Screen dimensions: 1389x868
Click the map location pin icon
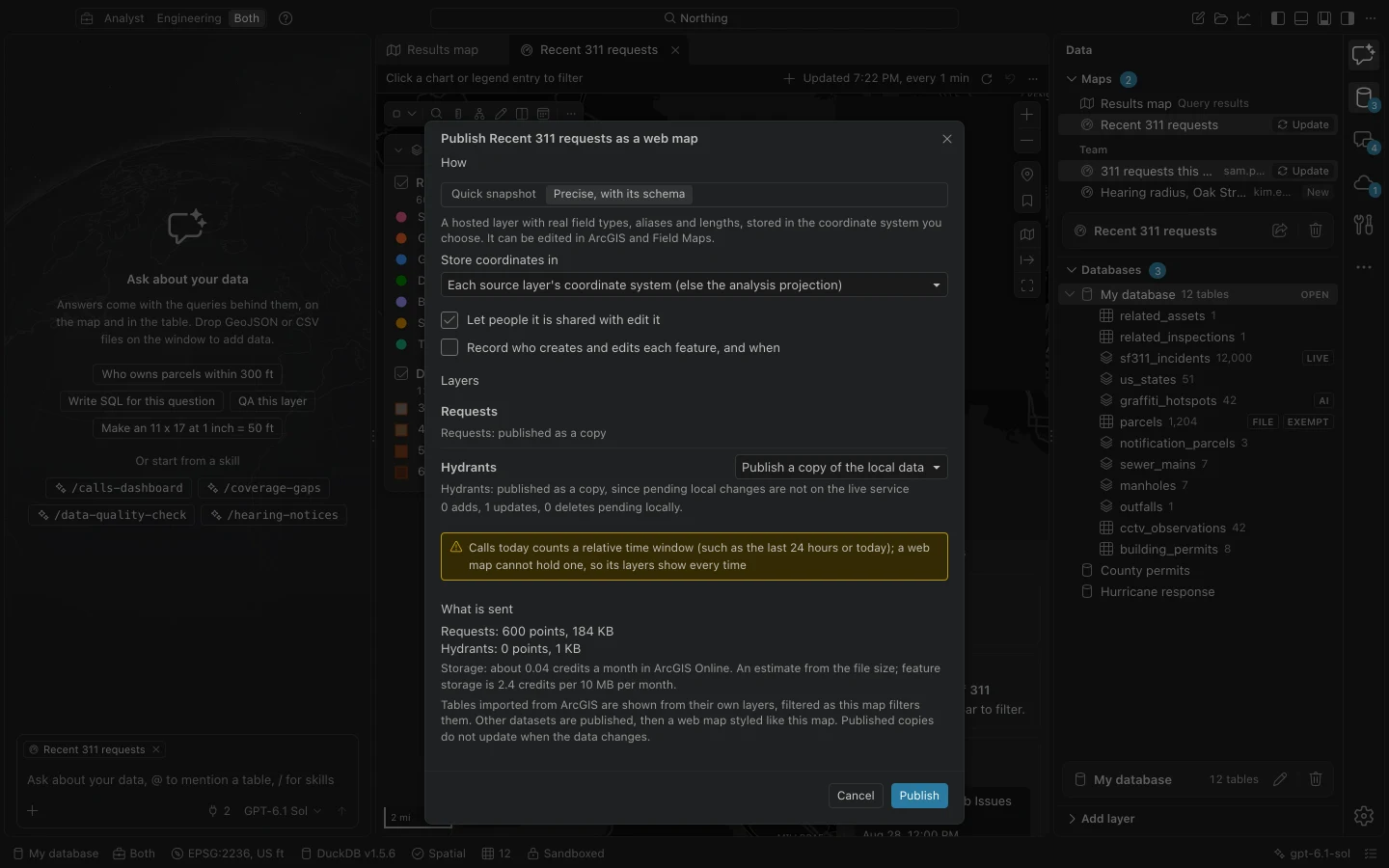[1027, 175]
